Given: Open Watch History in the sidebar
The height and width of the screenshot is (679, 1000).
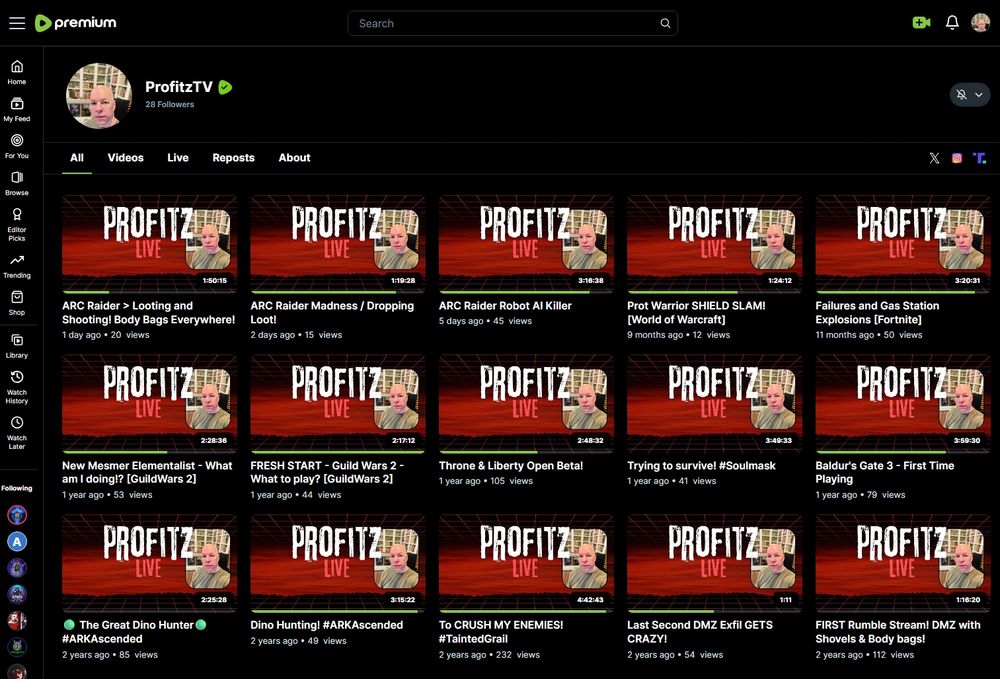Looking at the screenshot, I should click(x=17, y=387).
